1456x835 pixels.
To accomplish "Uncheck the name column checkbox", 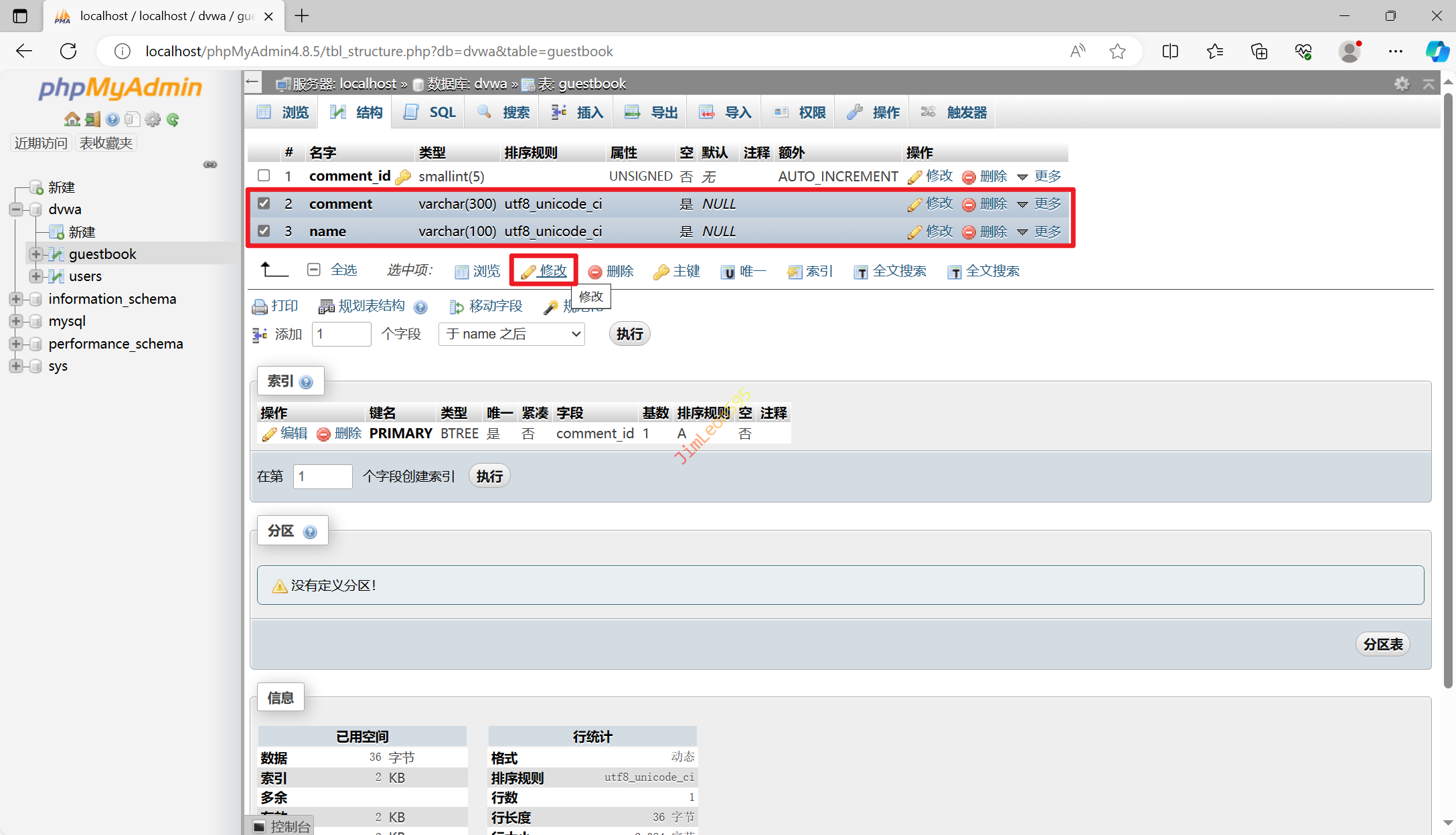I will click(264, 231).
